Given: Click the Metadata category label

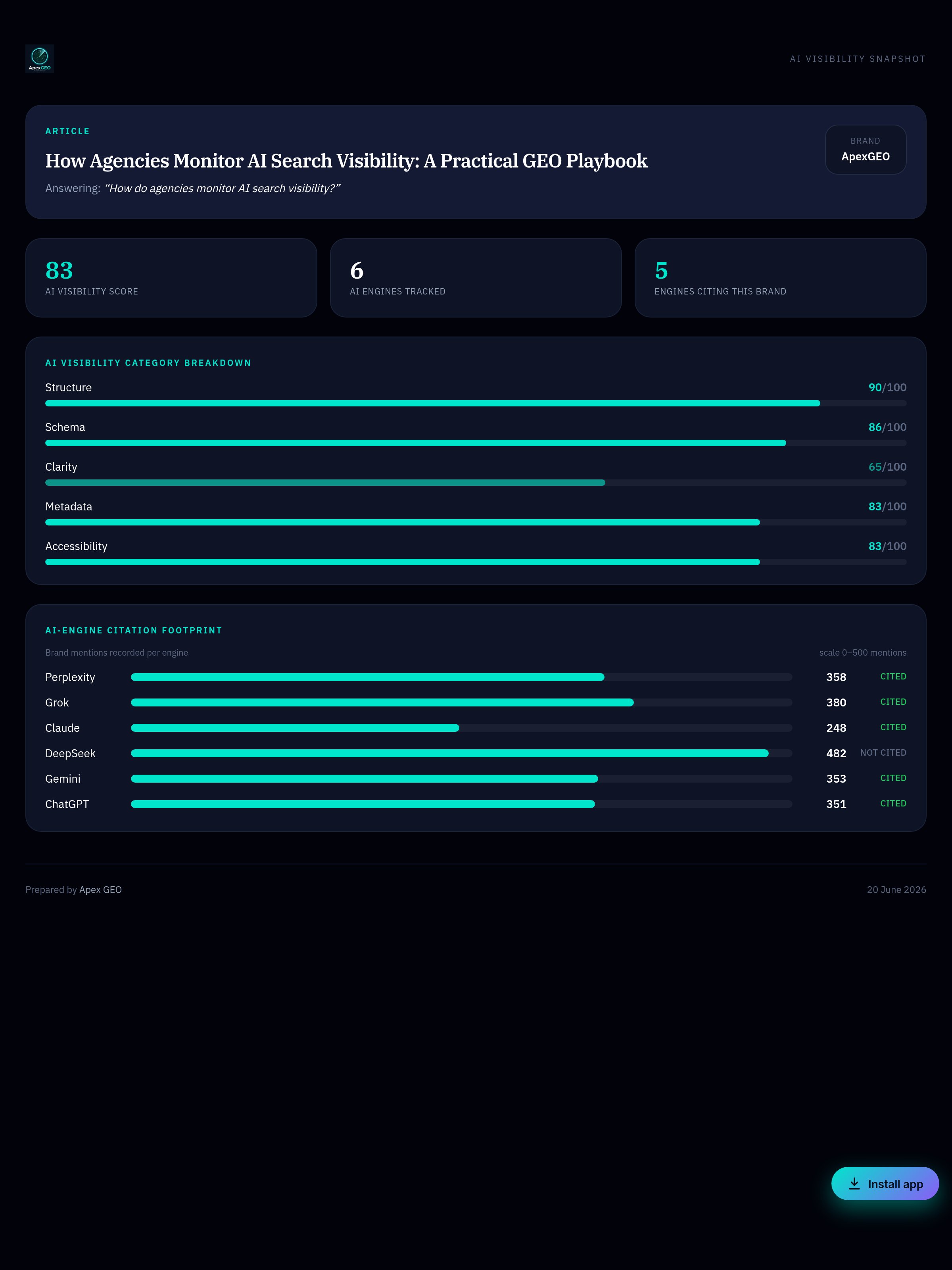Looking at the screenshot, I should [68, 506].
